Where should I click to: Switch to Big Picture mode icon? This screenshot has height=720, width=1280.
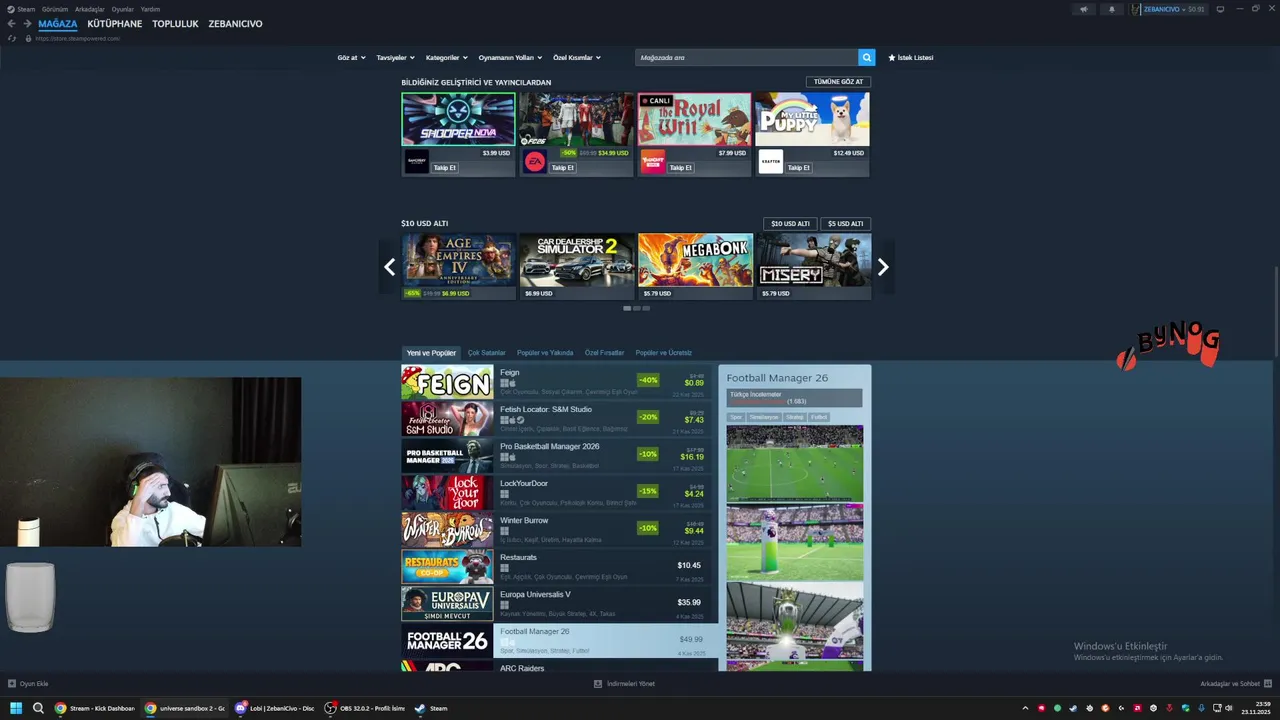(x=1220, y=9)
